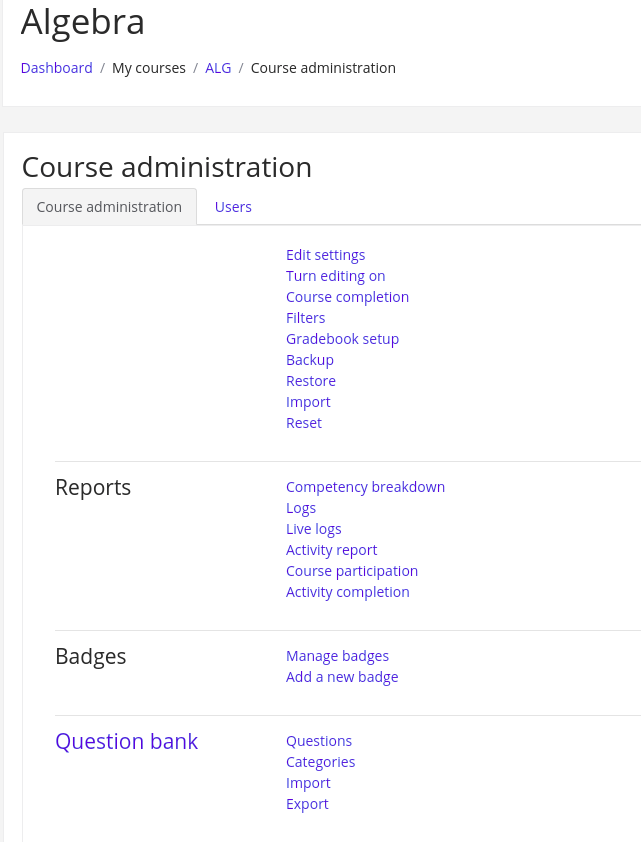View the Competency breakdown report
The height and width of the screenshot is (842, 641).
(365, 487)
